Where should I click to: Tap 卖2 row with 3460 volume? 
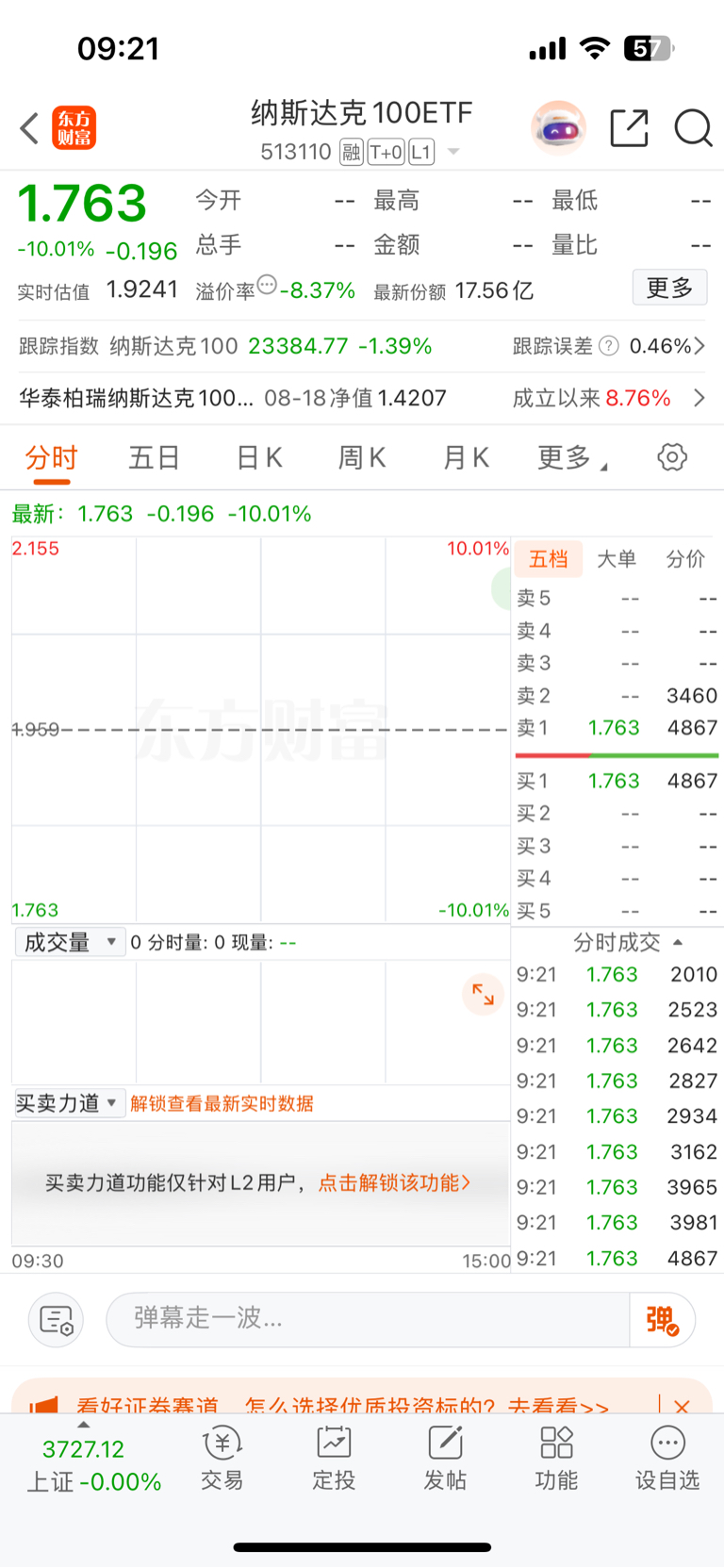617,696
